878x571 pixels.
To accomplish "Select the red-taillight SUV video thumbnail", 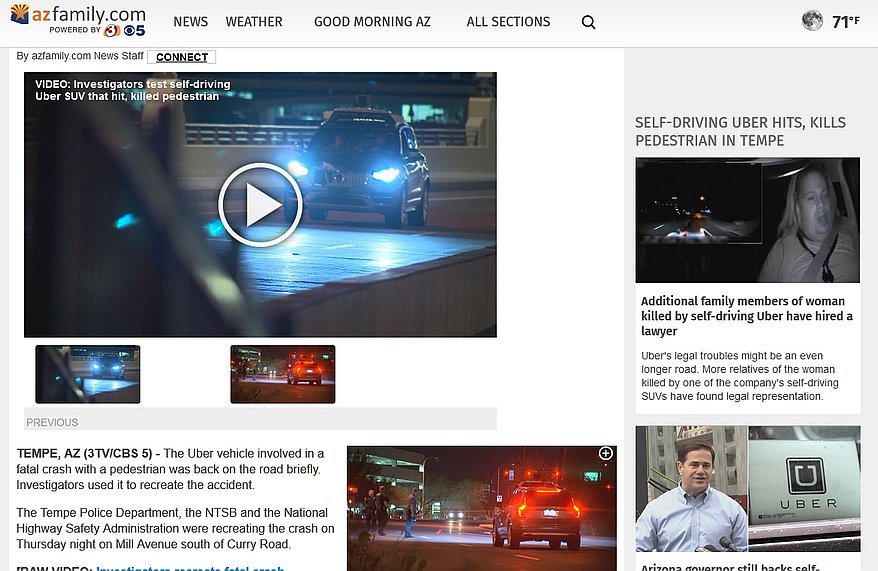I will click(283, 374).
